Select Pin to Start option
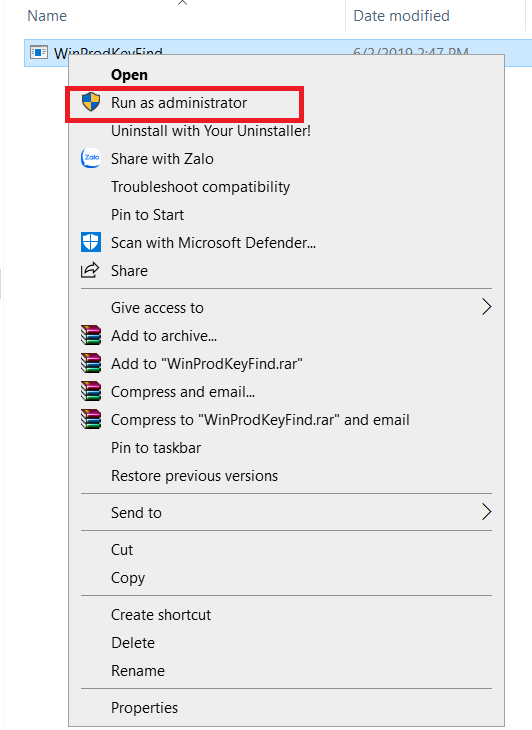This screenshot has width=532, height=730. (x=147, y=215)
